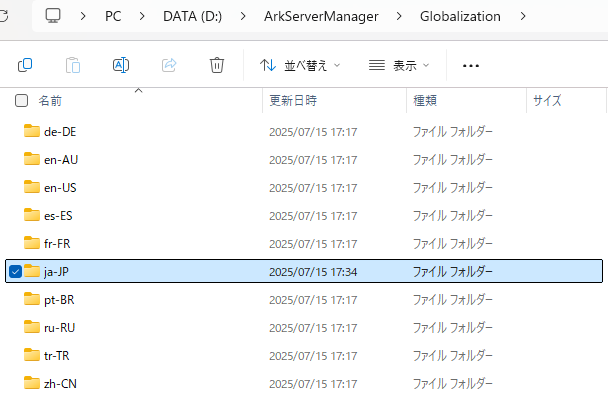
Task: Click the de-DE folder icon
Action: pos(31,131)
